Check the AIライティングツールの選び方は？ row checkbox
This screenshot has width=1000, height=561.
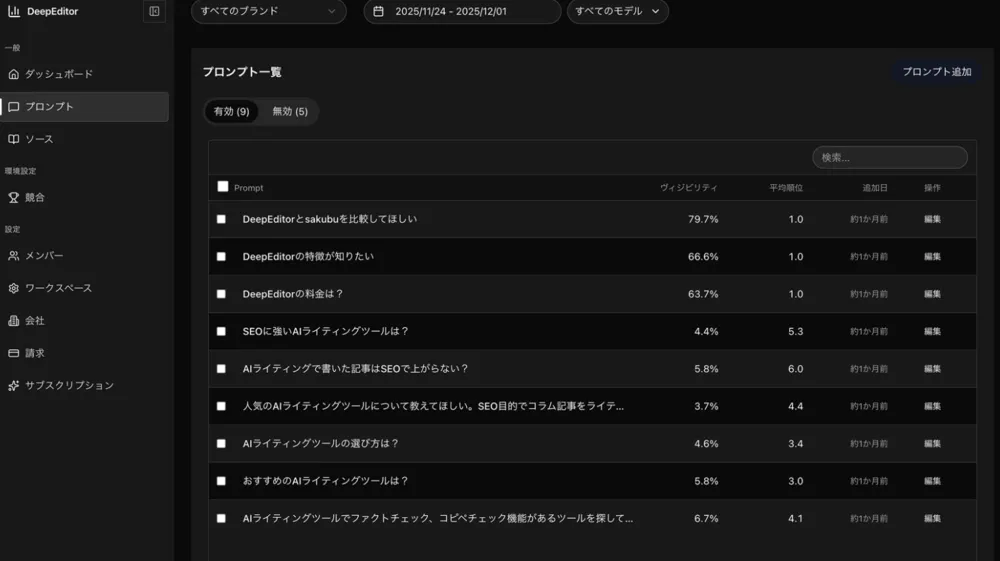(x=221, y=444)
